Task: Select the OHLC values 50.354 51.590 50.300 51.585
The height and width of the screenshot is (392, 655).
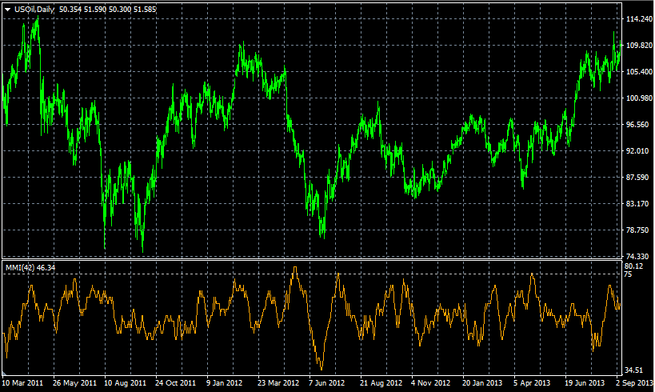Action: coord(108,9)
